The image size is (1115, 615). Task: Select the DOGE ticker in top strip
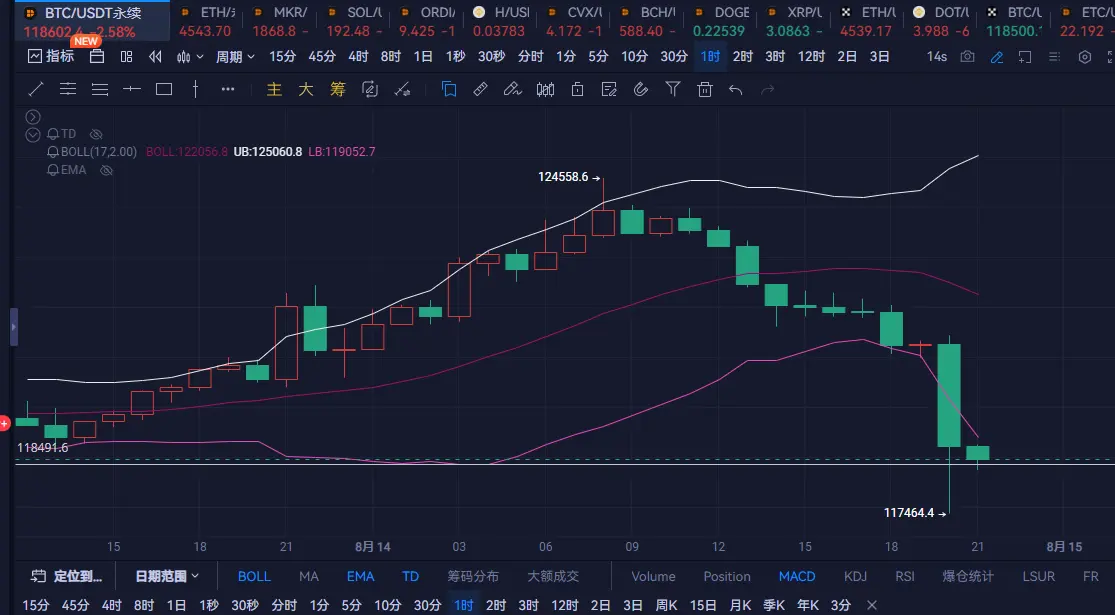pyautogui.click(x=722, y=21)
